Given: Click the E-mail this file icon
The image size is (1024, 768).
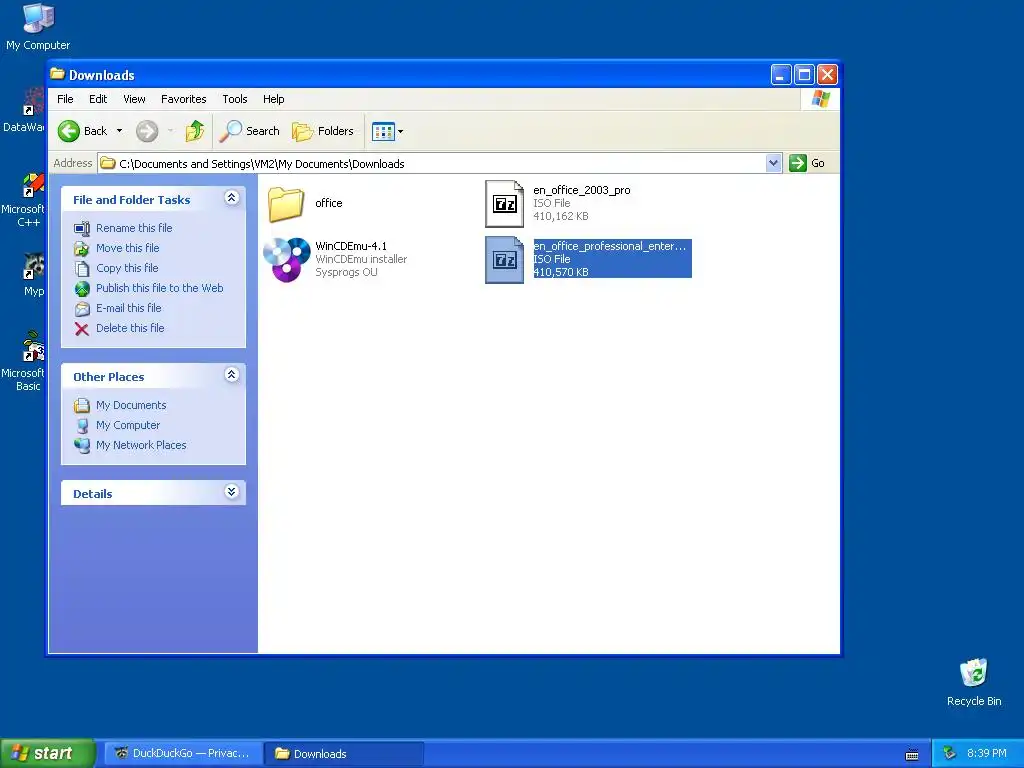Looking at the screenshot, I should pyautogui.click(x=82, y=308).
